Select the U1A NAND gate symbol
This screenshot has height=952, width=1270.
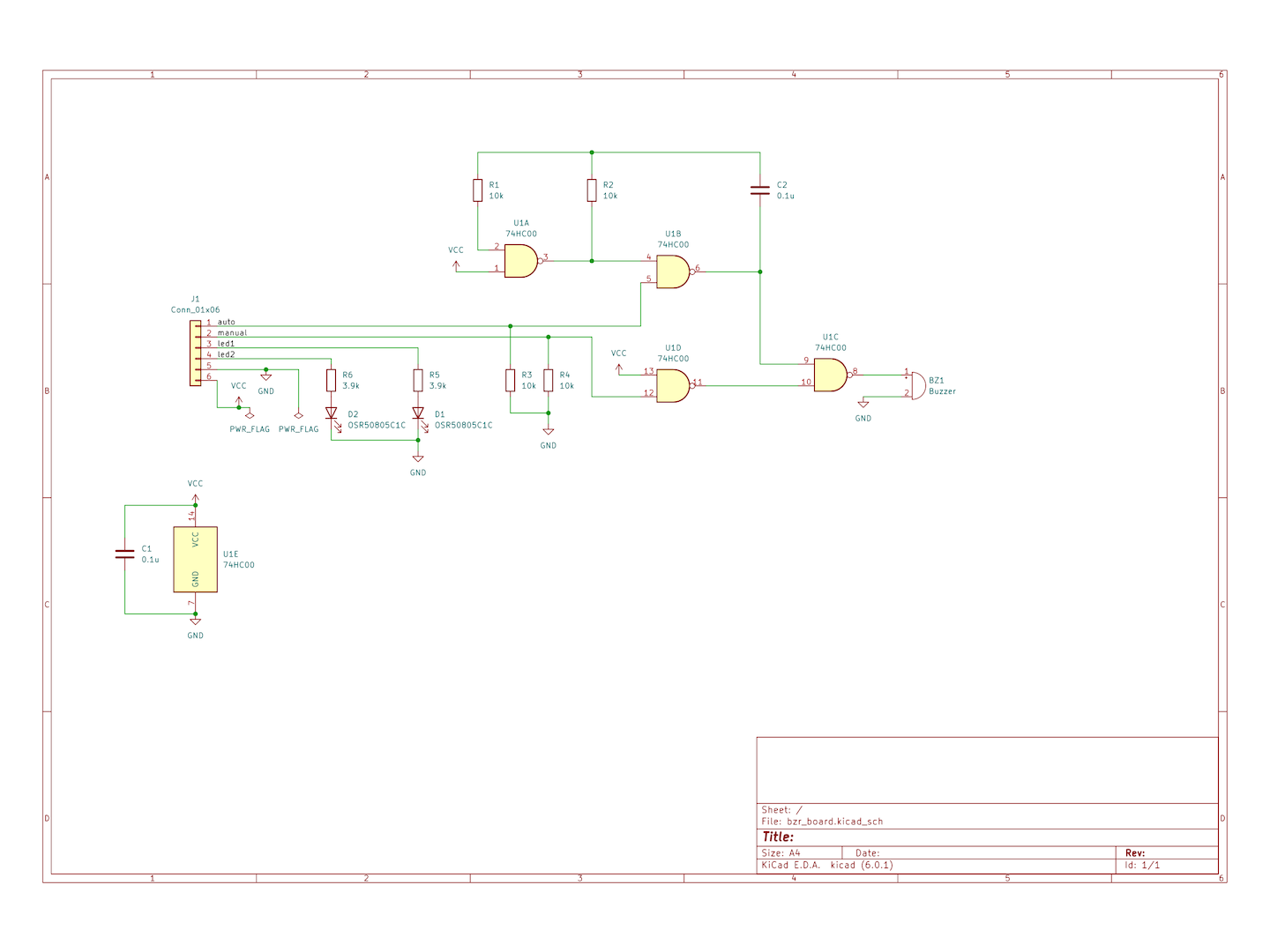(520, 261)
